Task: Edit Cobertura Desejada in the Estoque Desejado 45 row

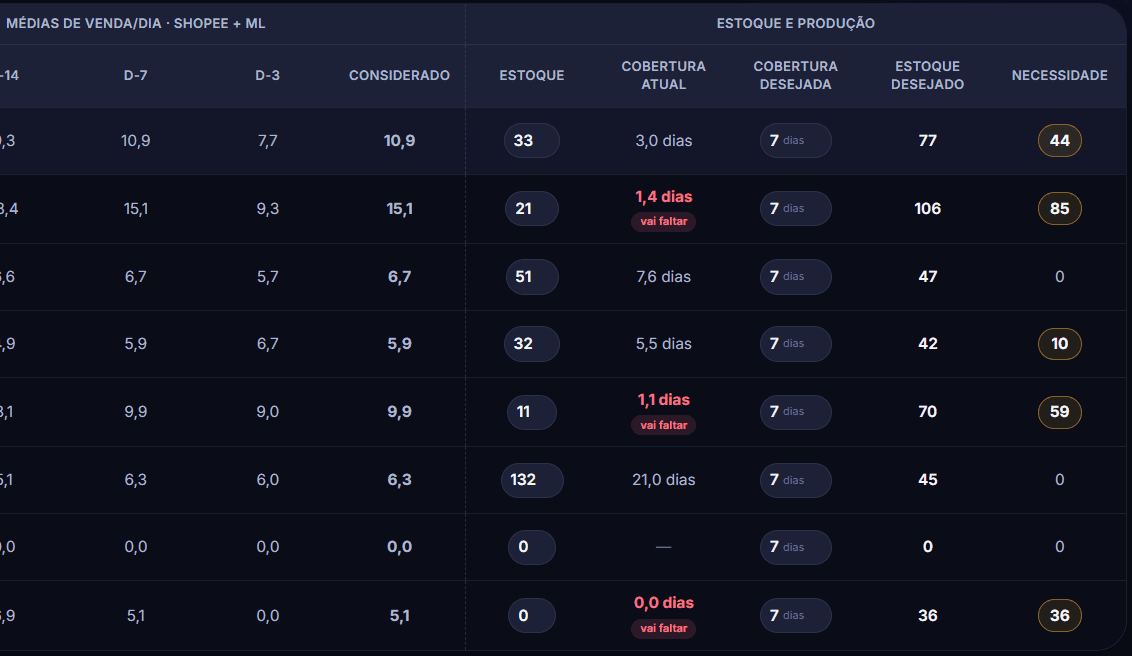Action: (x=795, y=480)
